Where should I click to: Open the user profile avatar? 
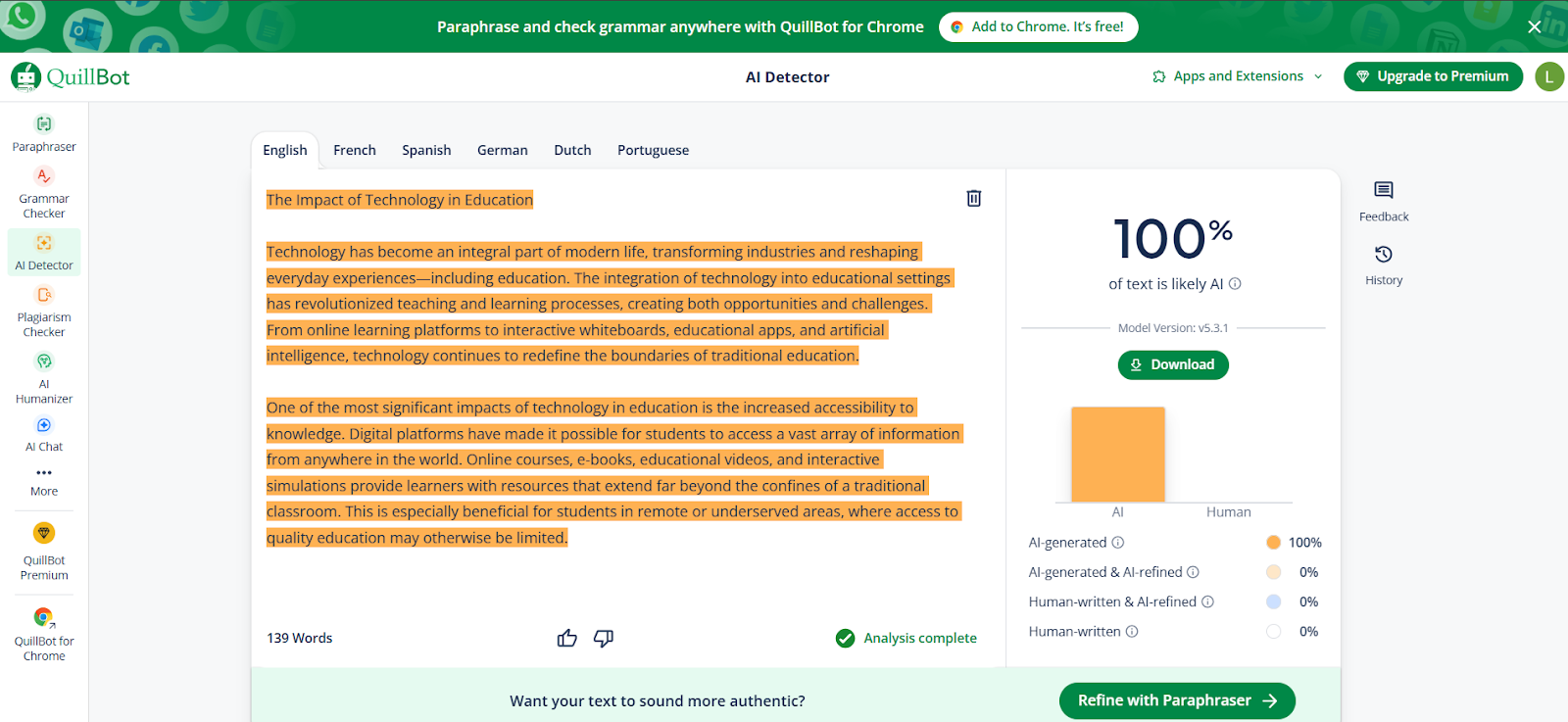[1549, 76]
